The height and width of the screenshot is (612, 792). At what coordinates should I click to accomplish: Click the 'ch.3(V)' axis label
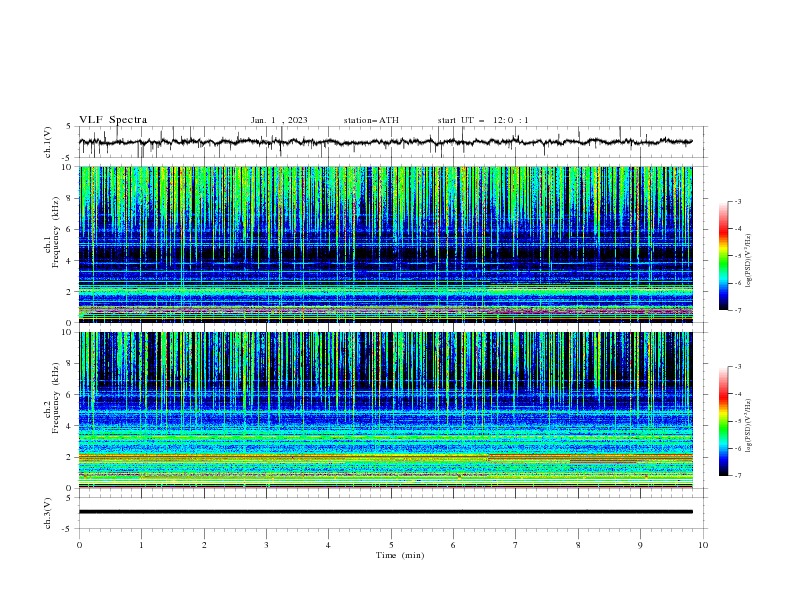click(x=48, y=514)
